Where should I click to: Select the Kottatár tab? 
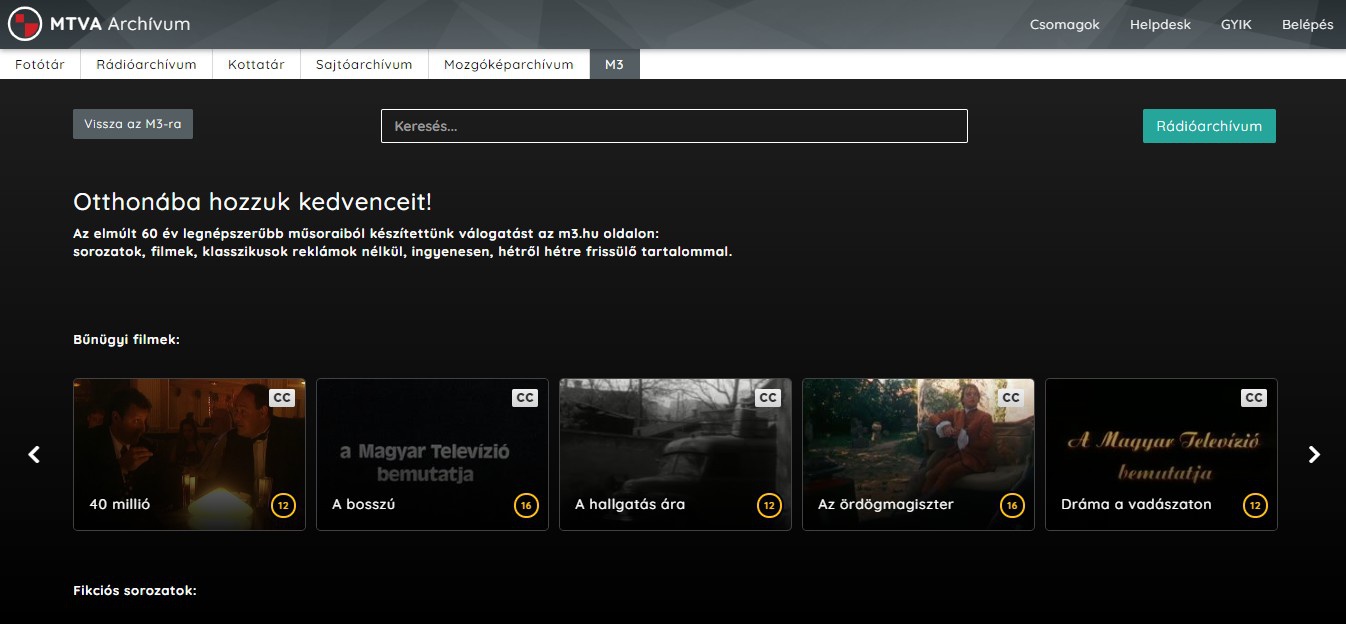pos(256,64)
